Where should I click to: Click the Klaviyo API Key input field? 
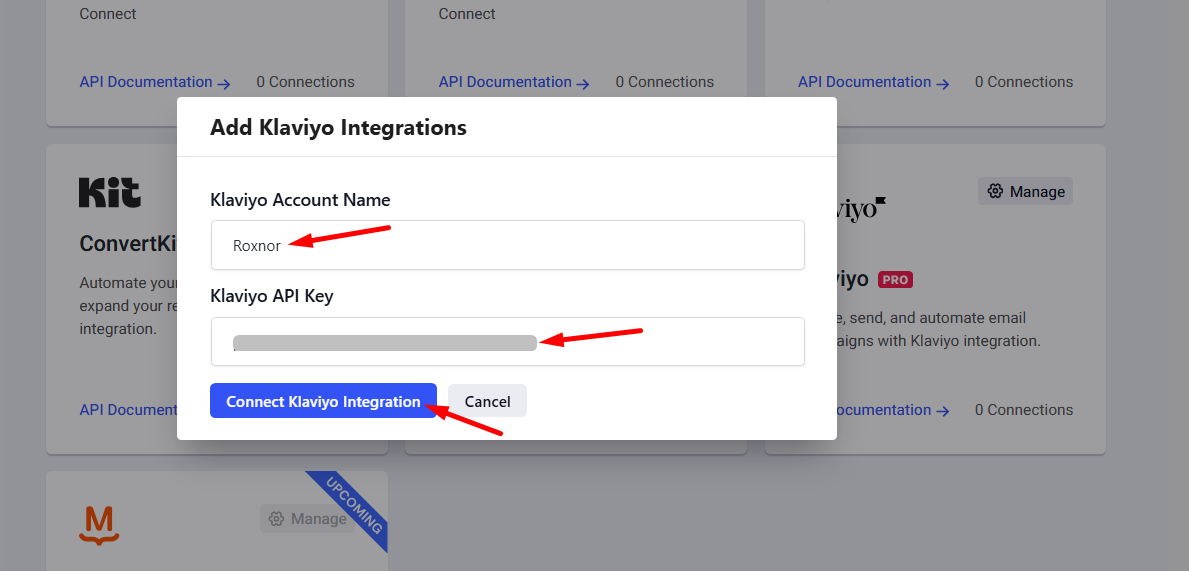click(507, 341)
